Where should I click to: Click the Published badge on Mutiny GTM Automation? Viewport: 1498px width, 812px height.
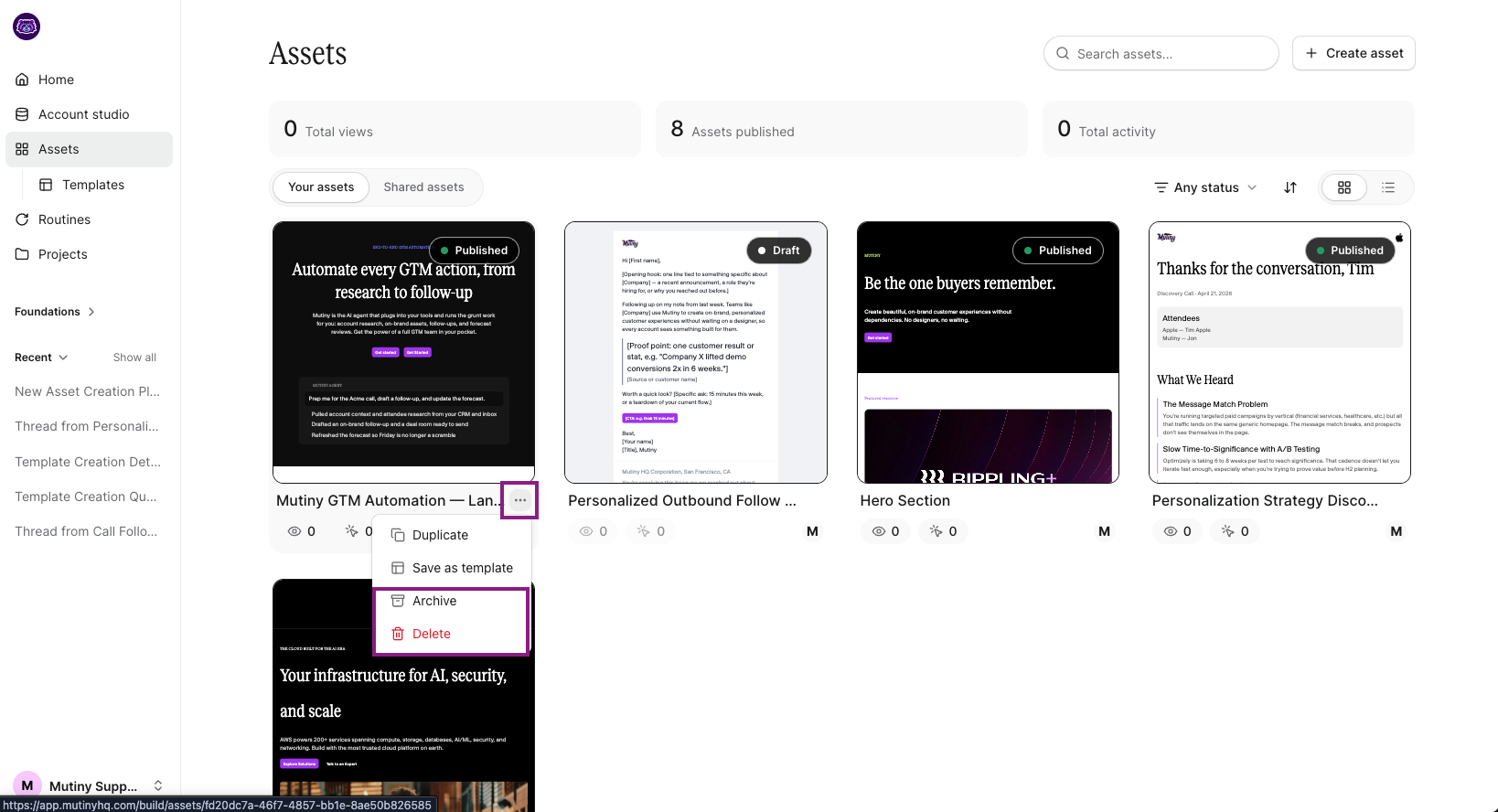(474, 251)
